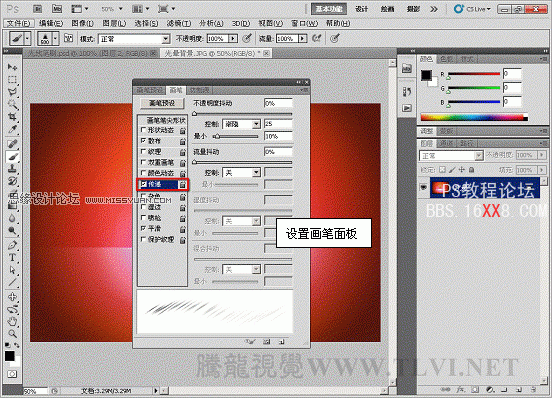Launch Bridge with the Br icon
Viewport: 552px width, 398px height.
38,9
